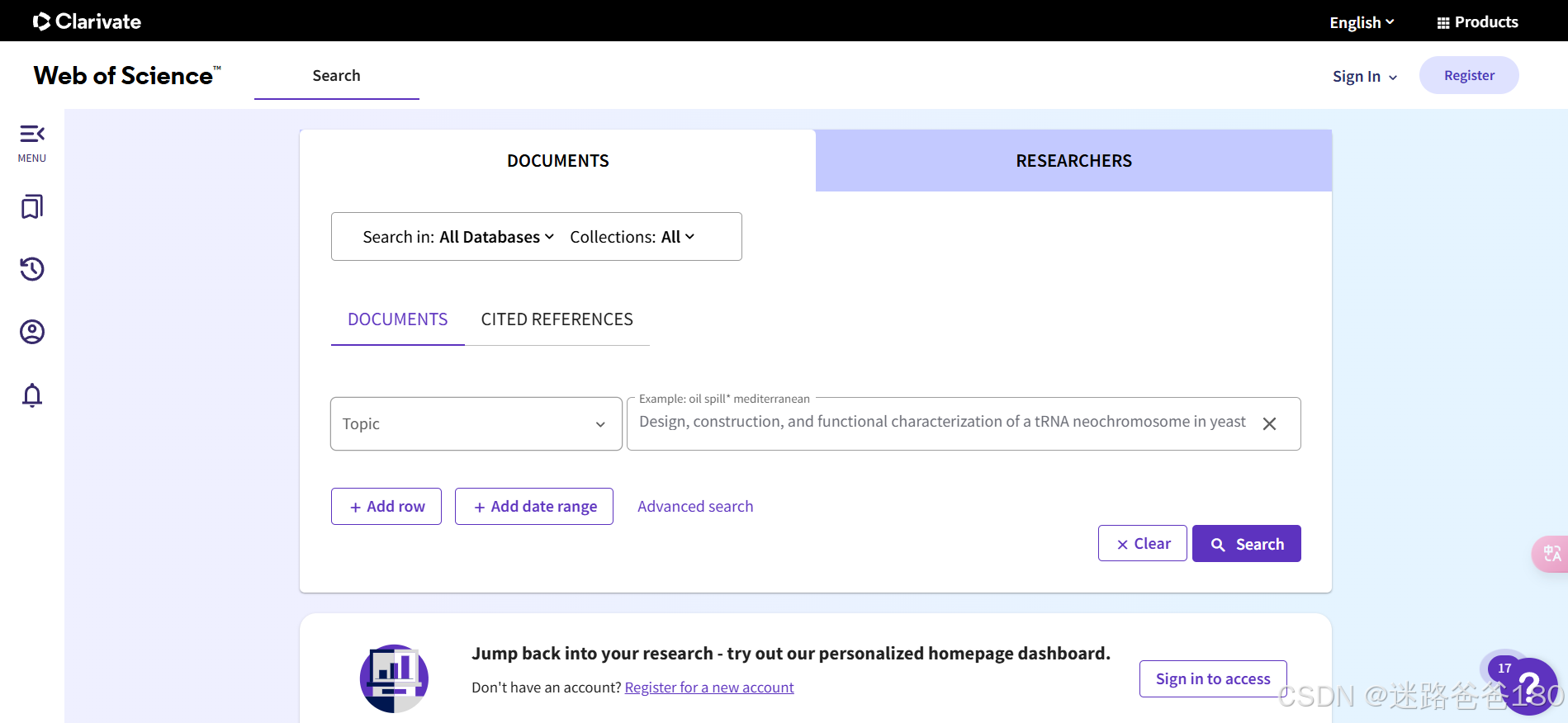Open the alerts bell icon
This screenshot has width=1568, height=723.
(x=32, y=395)
